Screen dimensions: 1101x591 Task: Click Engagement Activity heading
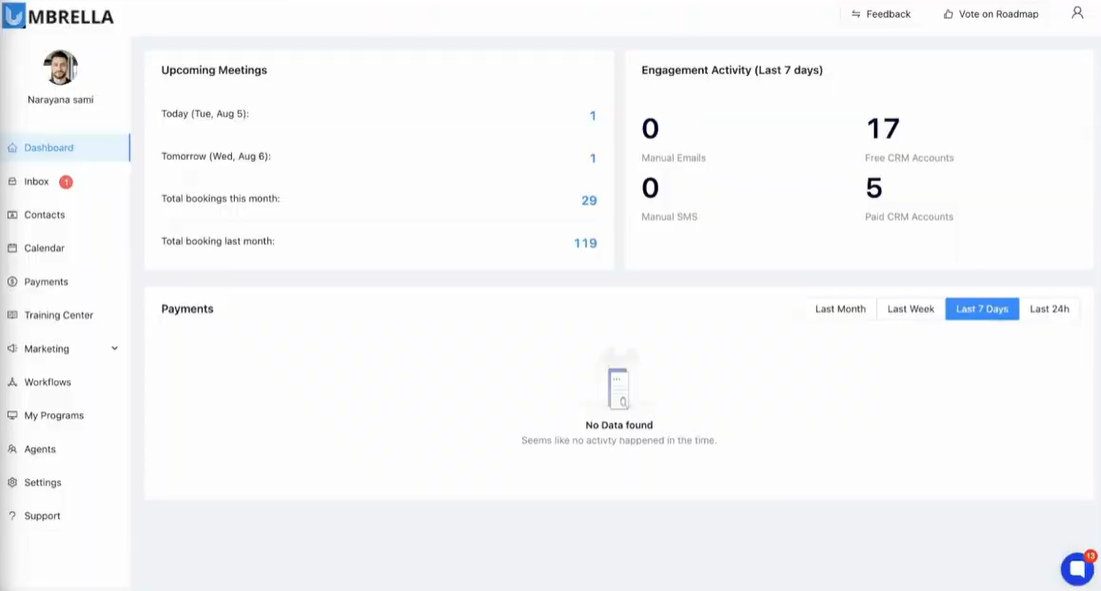pos(732,70)
